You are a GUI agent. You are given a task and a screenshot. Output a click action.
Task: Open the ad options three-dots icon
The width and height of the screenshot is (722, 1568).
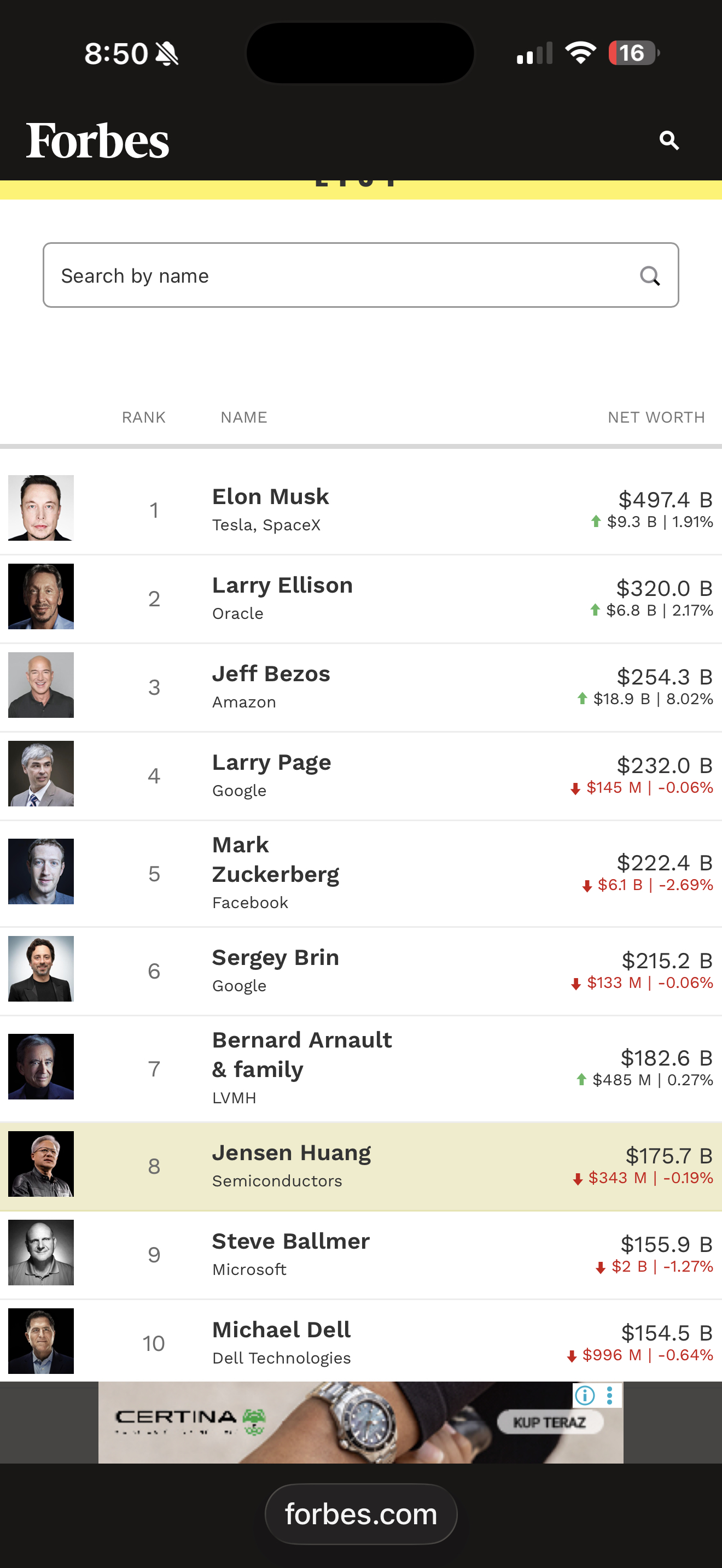[609, 1395]
